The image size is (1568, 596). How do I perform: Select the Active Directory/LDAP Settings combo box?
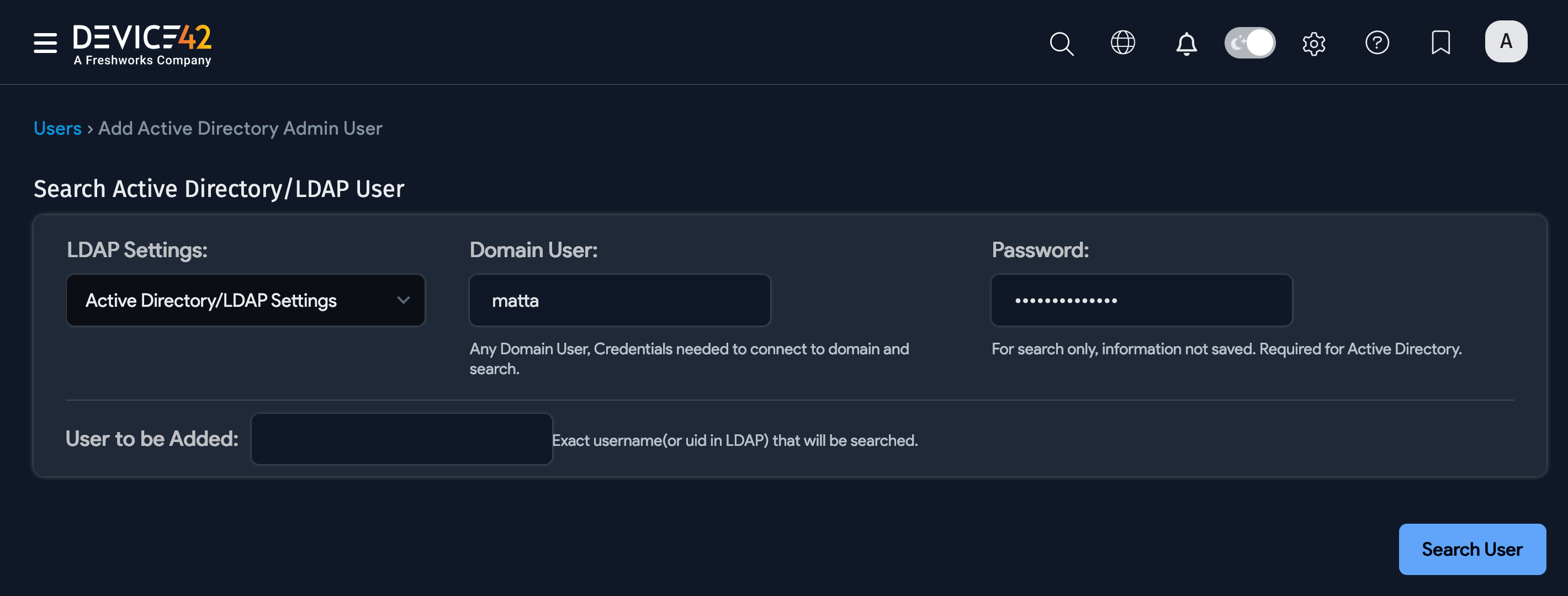pos(245,300)
